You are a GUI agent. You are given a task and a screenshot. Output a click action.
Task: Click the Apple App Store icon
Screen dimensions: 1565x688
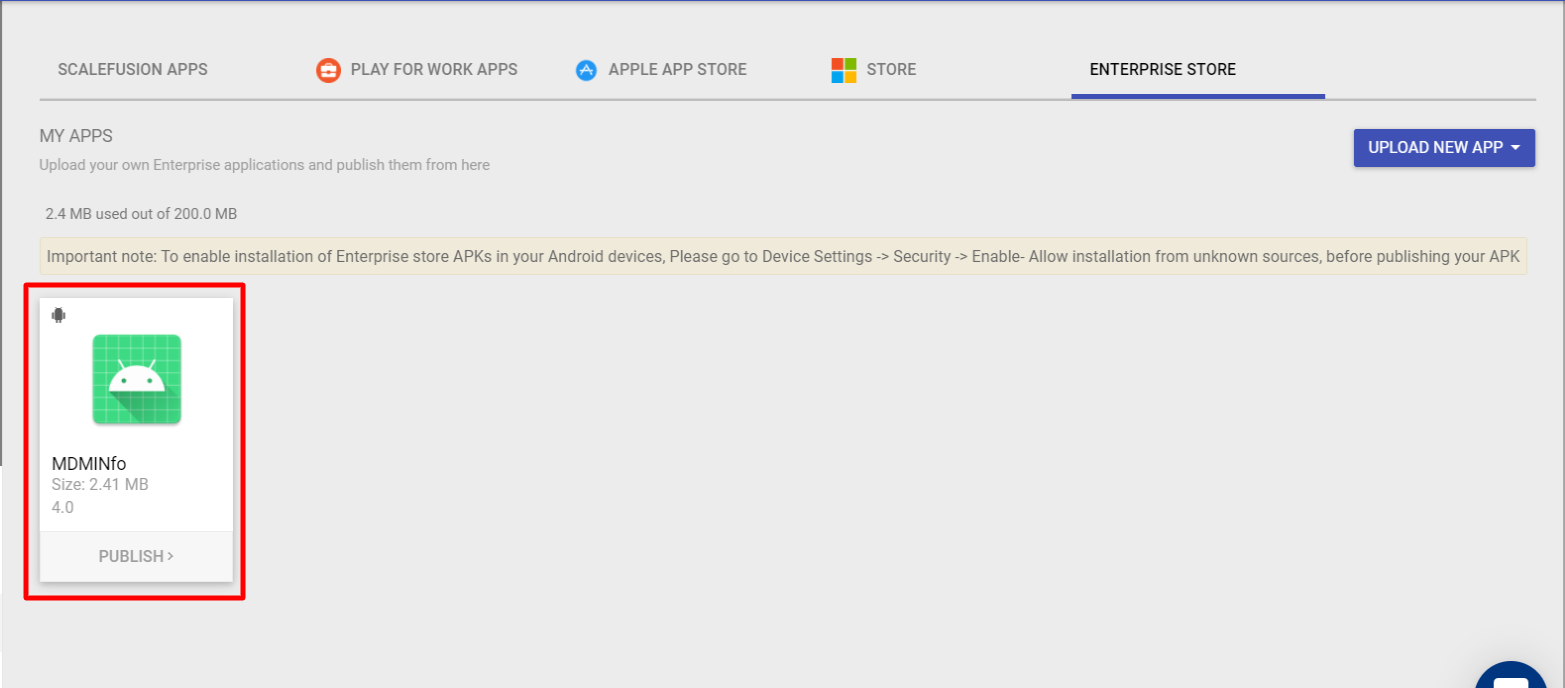tap(586, 71)
